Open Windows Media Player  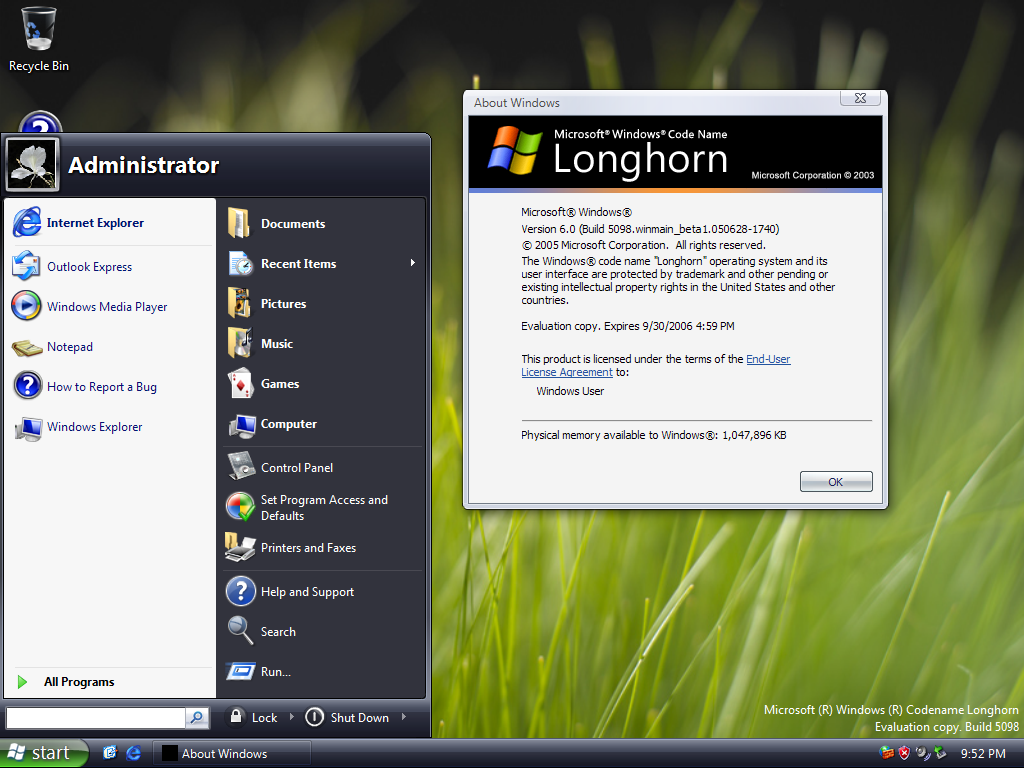point(107,307)
